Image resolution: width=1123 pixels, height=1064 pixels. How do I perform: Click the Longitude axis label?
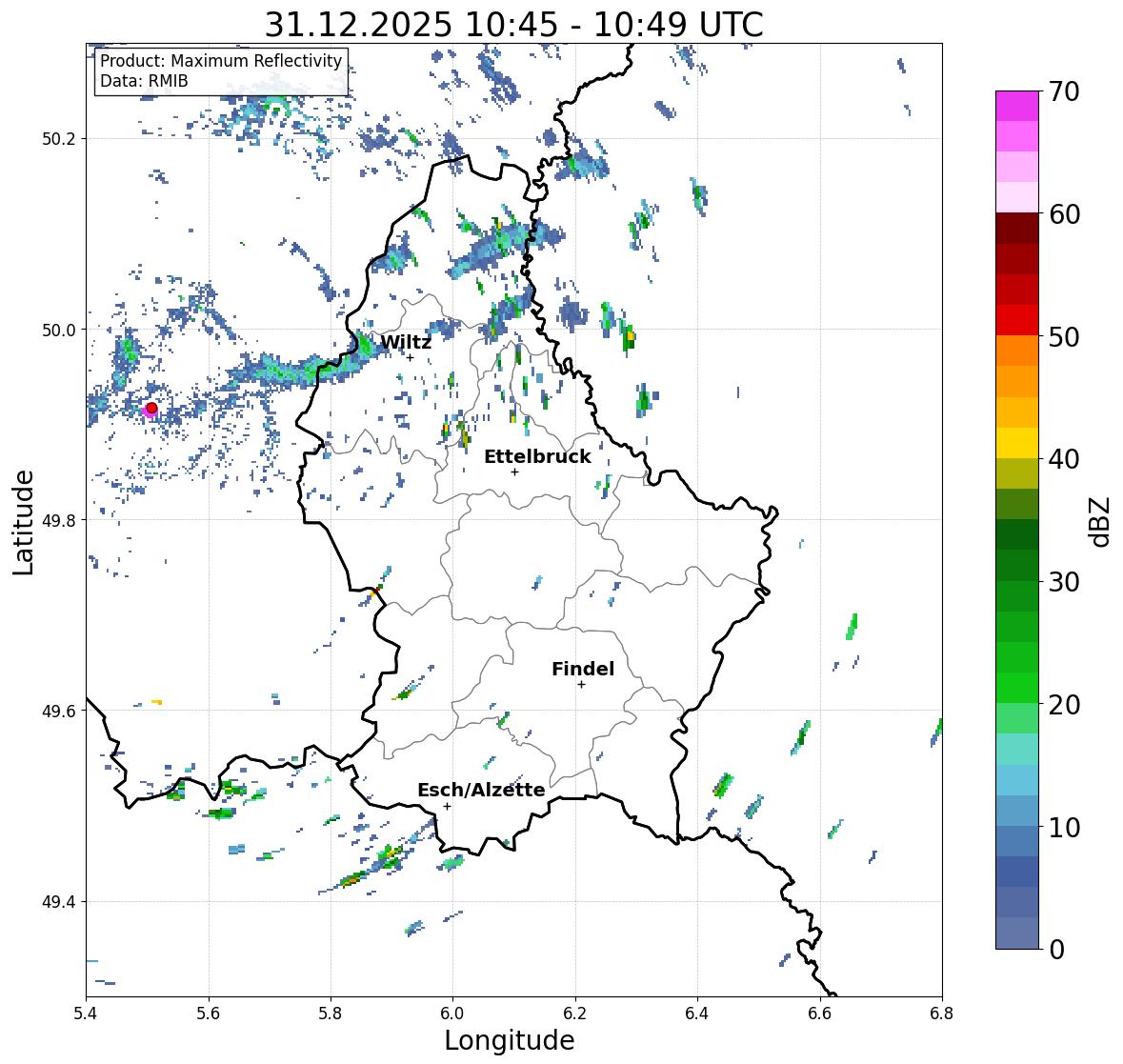(x=510, y=1040)
